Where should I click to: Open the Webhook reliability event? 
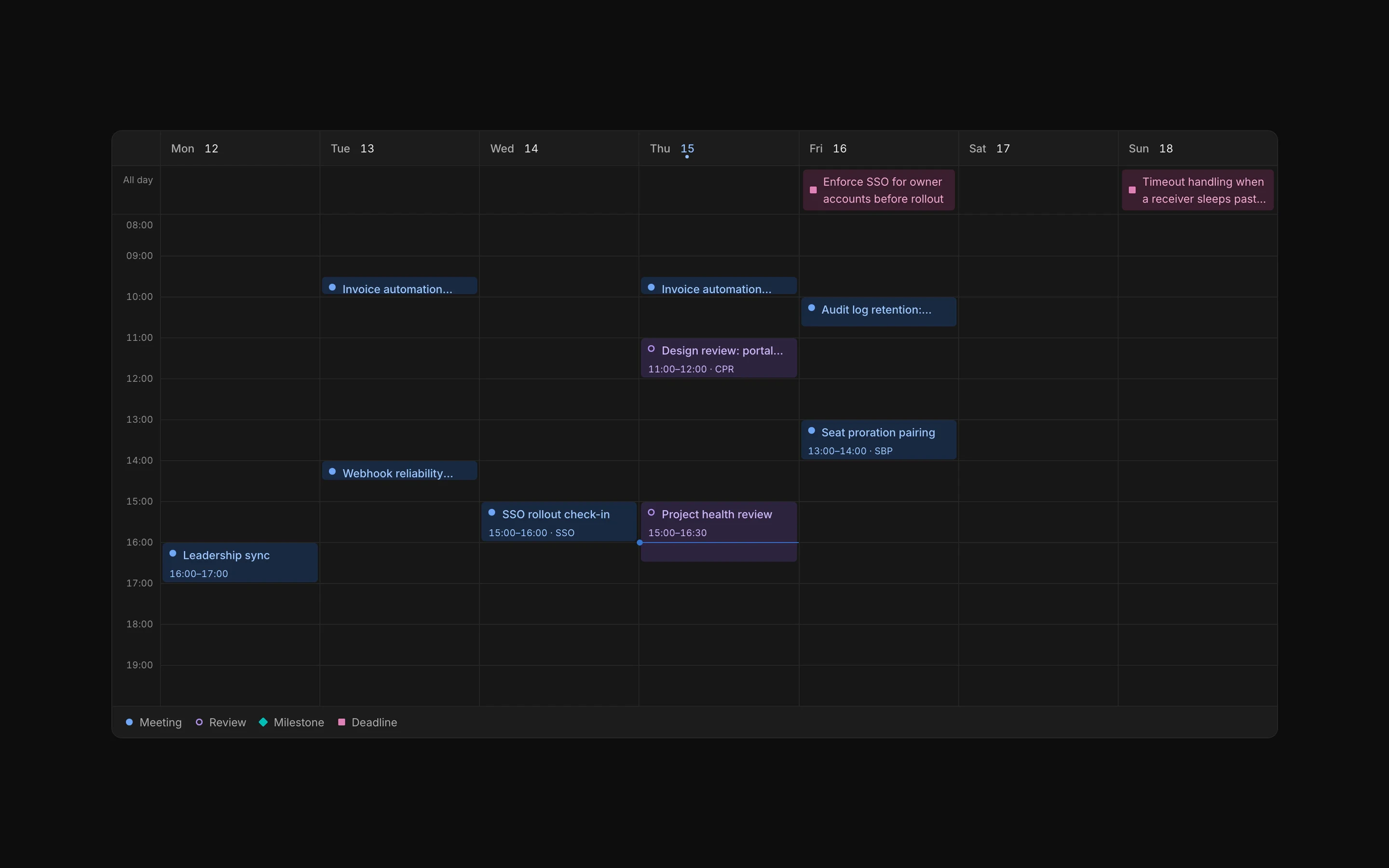coord(399,470)
